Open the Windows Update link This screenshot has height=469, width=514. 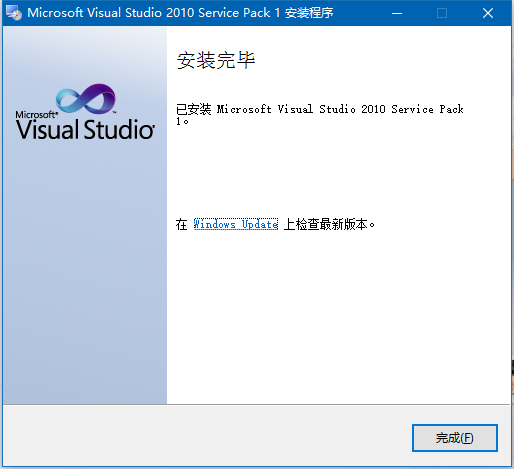coord(236,224)
